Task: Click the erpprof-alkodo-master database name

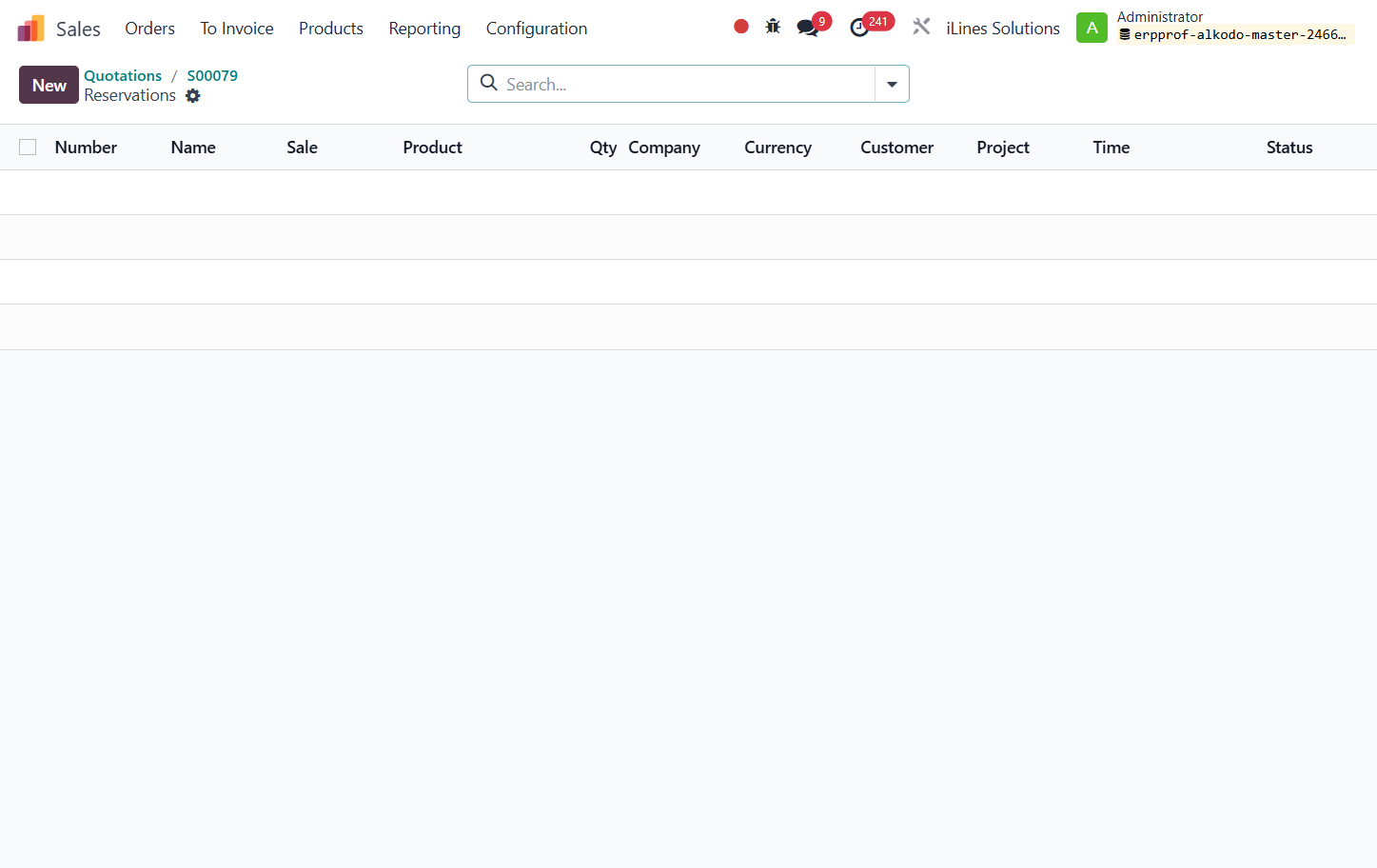Action: coord(1235,35)
